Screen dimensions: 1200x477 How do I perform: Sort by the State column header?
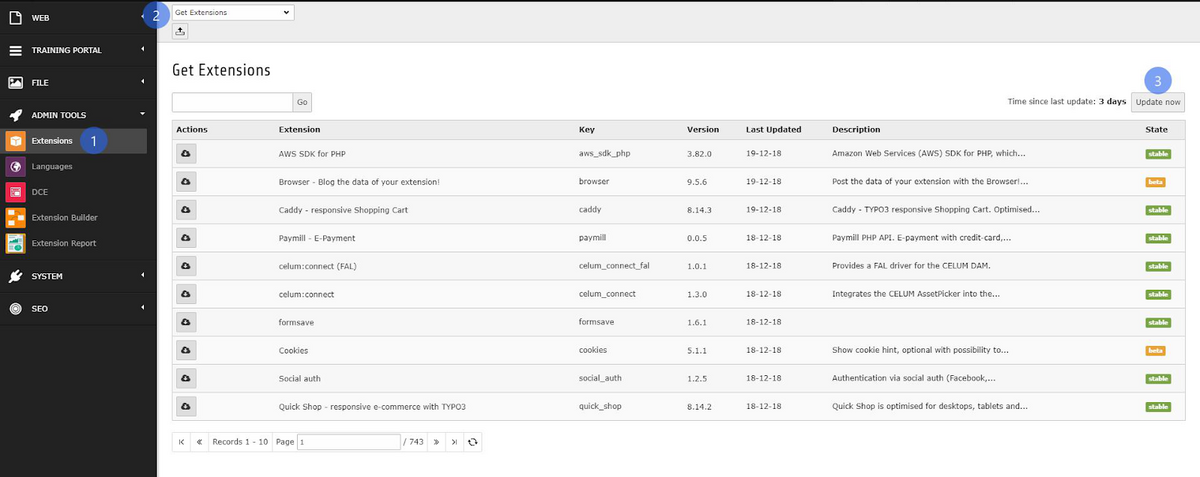1156,130
